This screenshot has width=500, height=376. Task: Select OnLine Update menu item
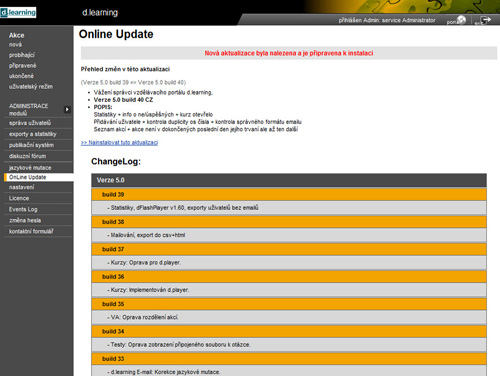39,177
